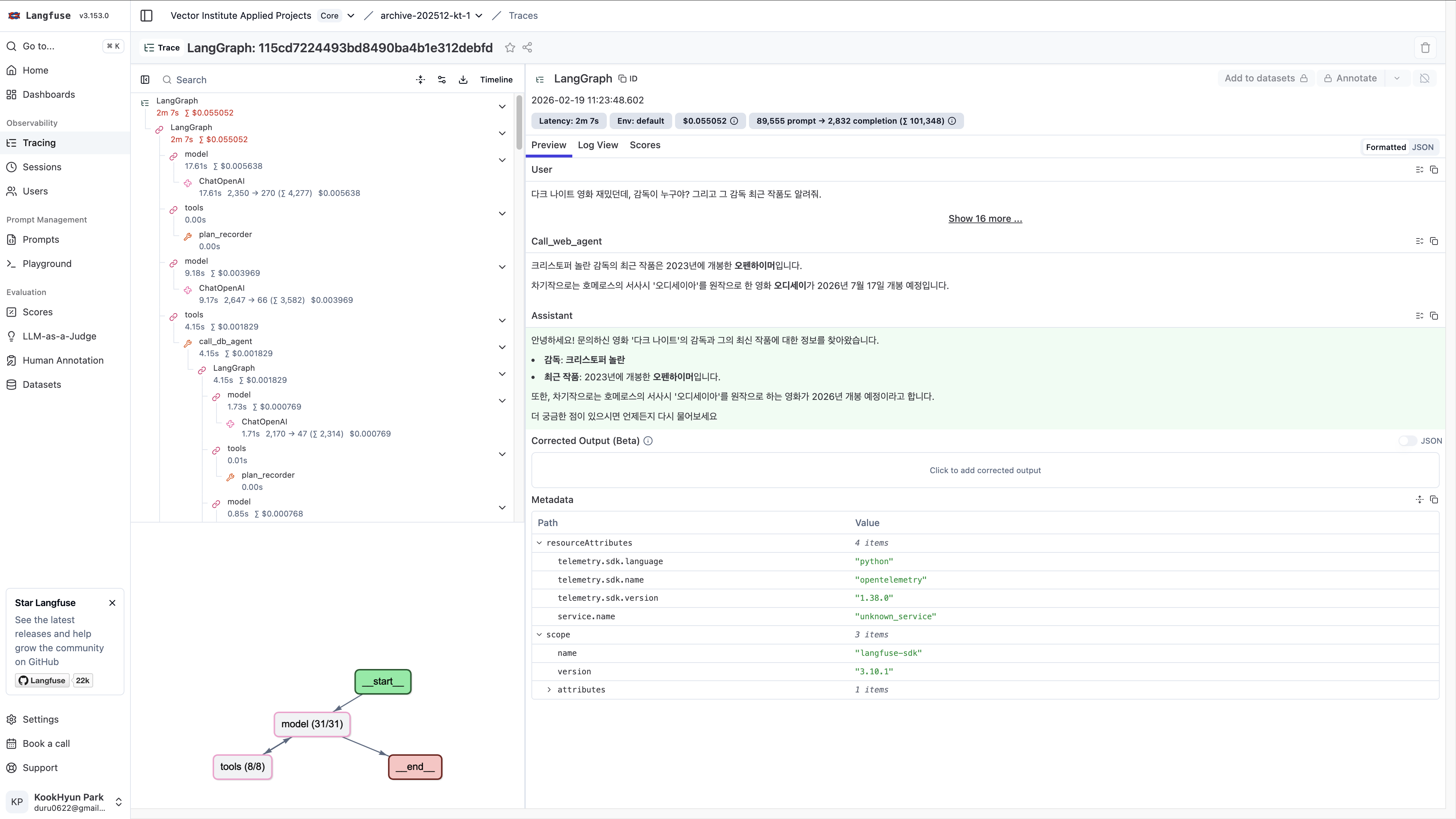Screen dimensions: 1456x819
Task: Show cost info tooltip icon
Action: tap(734, 121)
